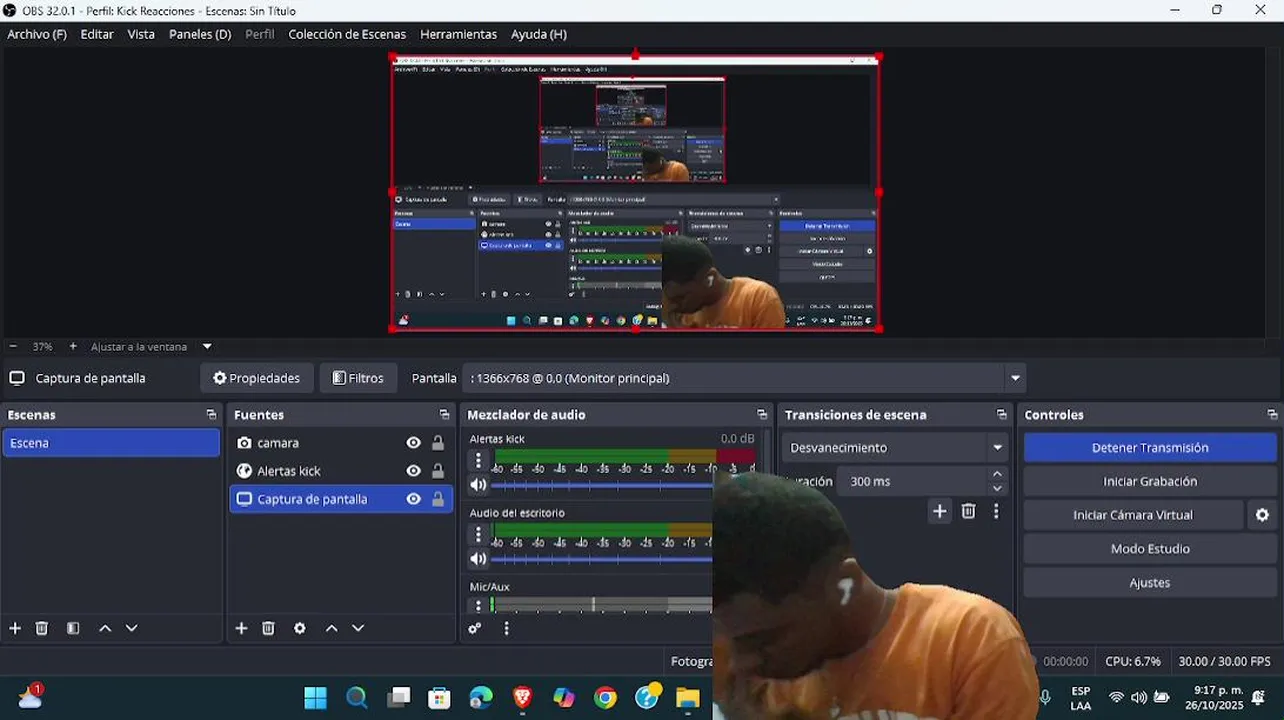Adjust Alertas kick volume slider

603,485
